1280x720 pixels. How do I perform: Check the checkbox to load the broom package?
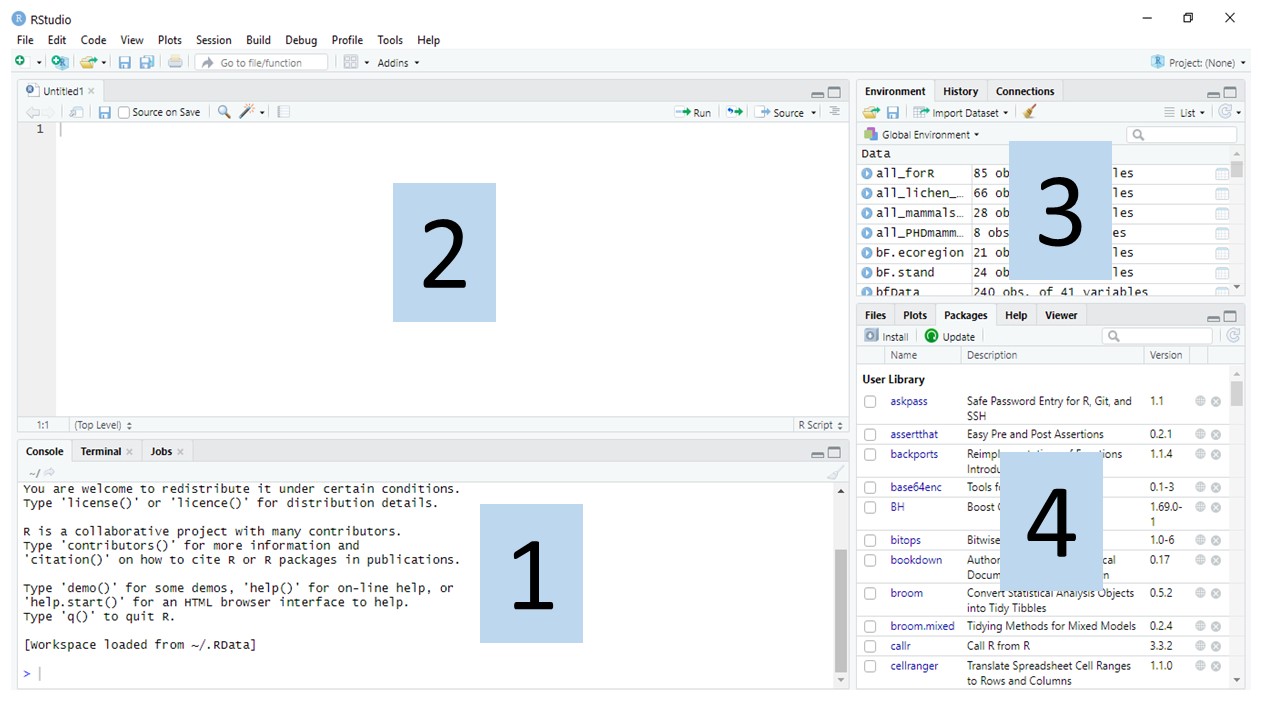[x=869, y=593]
